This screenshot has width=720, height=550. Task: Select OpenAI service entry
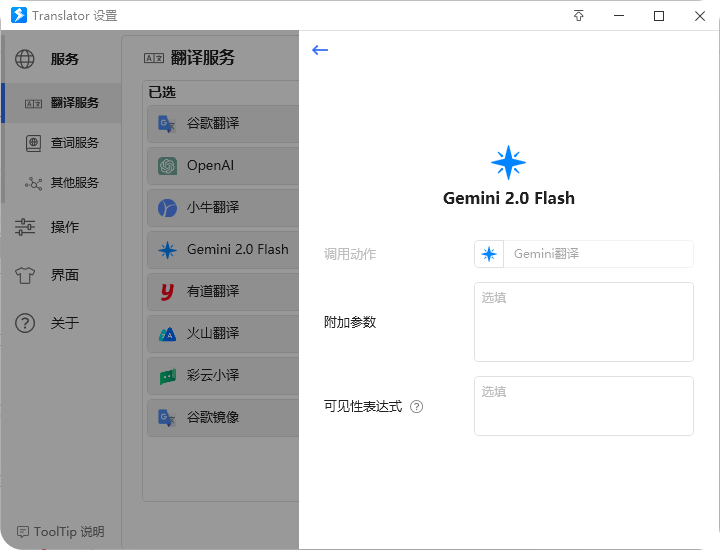223,166
